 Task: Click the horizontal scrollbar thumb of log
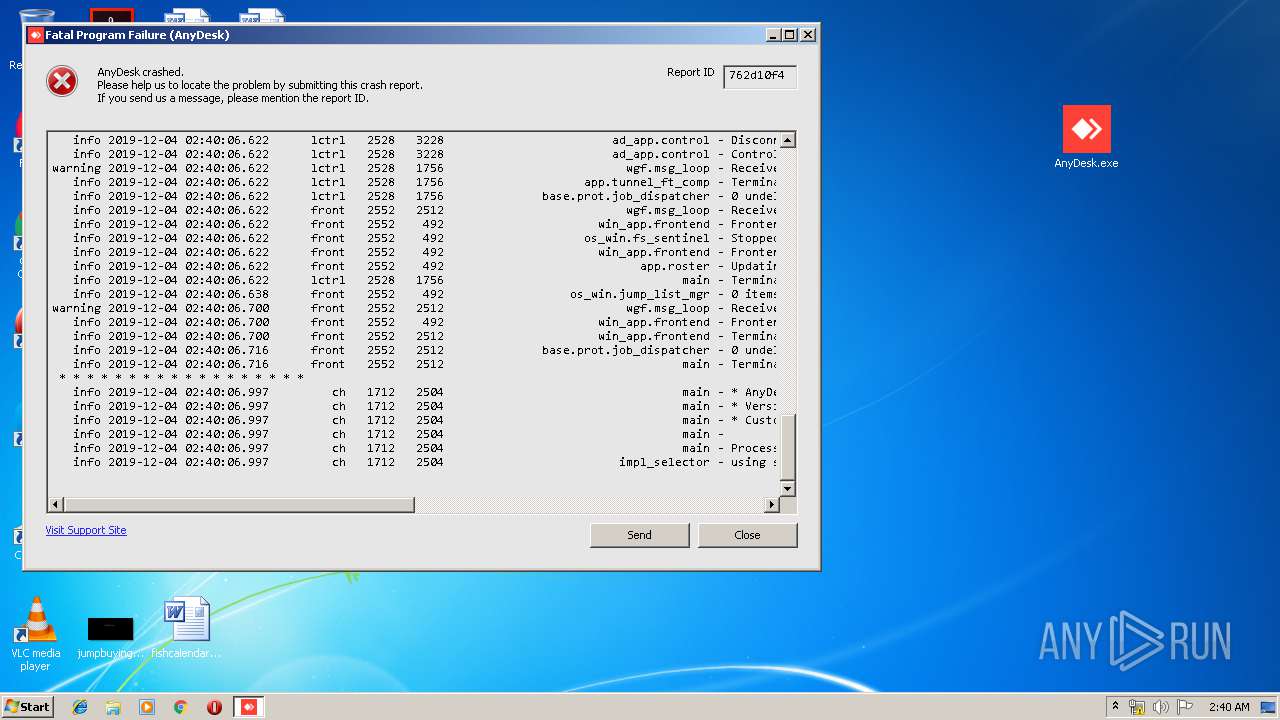point(239,505)
